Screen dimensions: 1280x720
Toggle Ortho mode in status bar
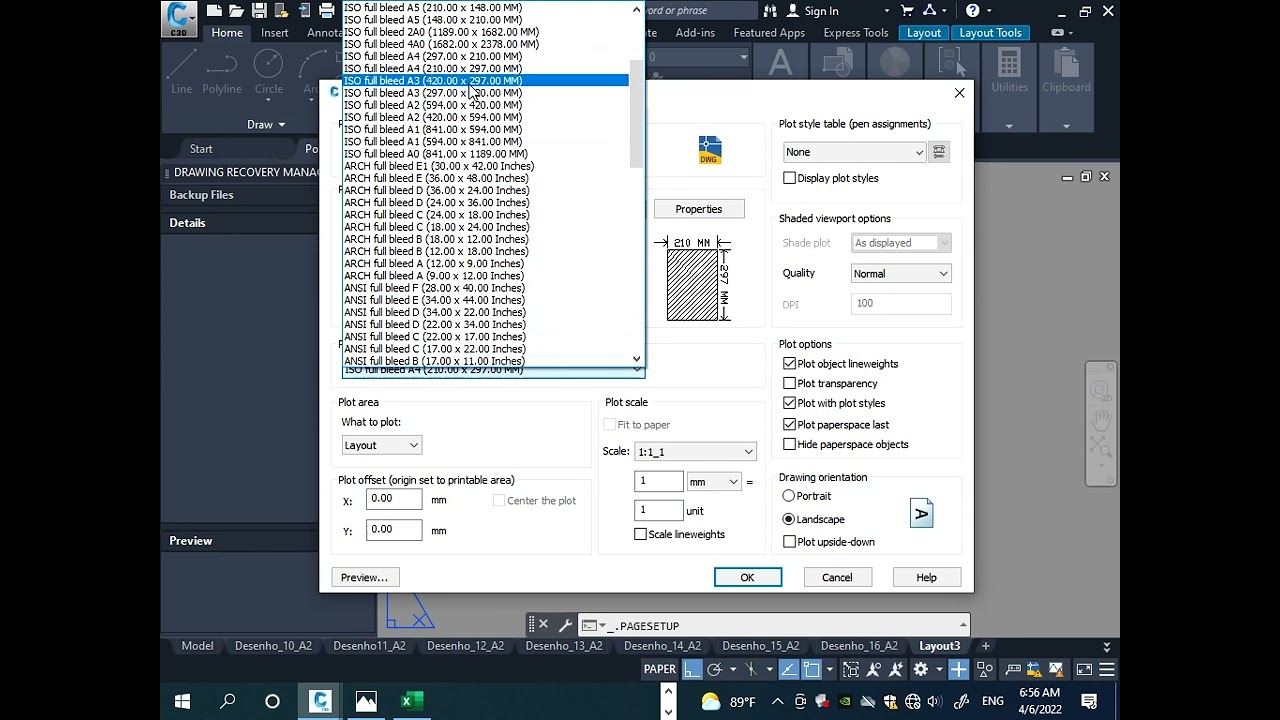point(692,670)
